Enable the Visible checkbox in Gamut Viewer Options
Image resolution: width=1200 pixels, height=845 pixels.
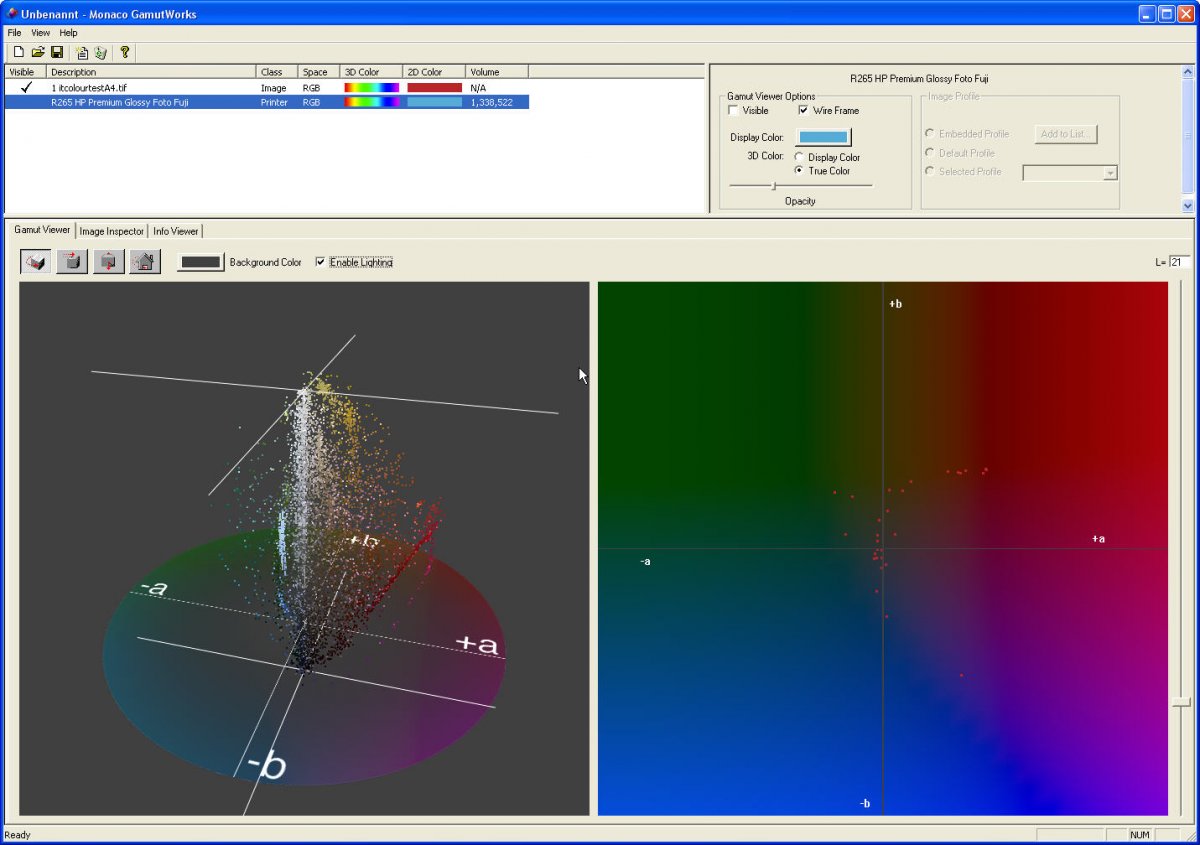pyautogui.click(x=734, y=111)
